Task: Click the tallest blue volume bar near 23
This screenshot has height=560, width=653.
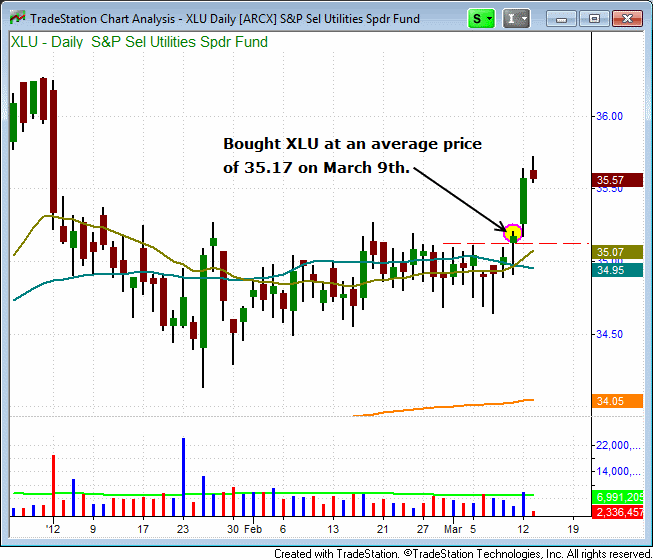Action: point(183,477)
